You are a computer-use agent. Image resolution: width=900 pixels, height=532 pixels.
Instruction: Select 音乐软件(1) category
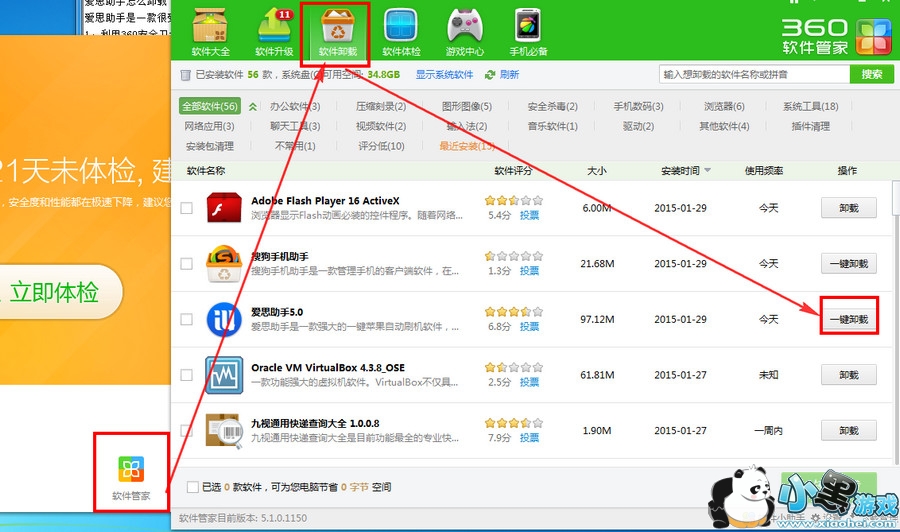pos(553,126)
